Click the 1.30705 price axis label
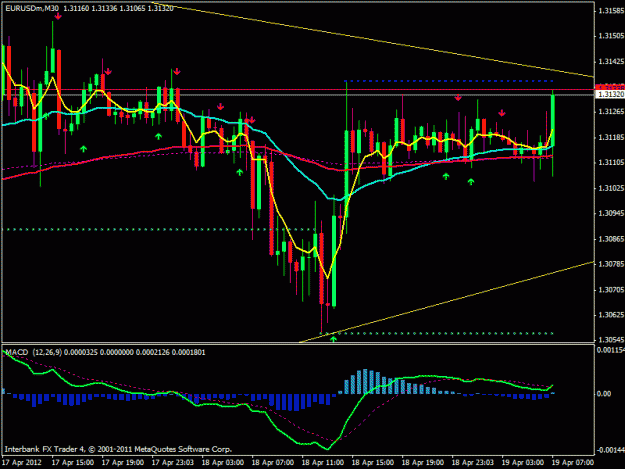The width and height of the screenshot is (625, 469). click(x=611, y=290)
